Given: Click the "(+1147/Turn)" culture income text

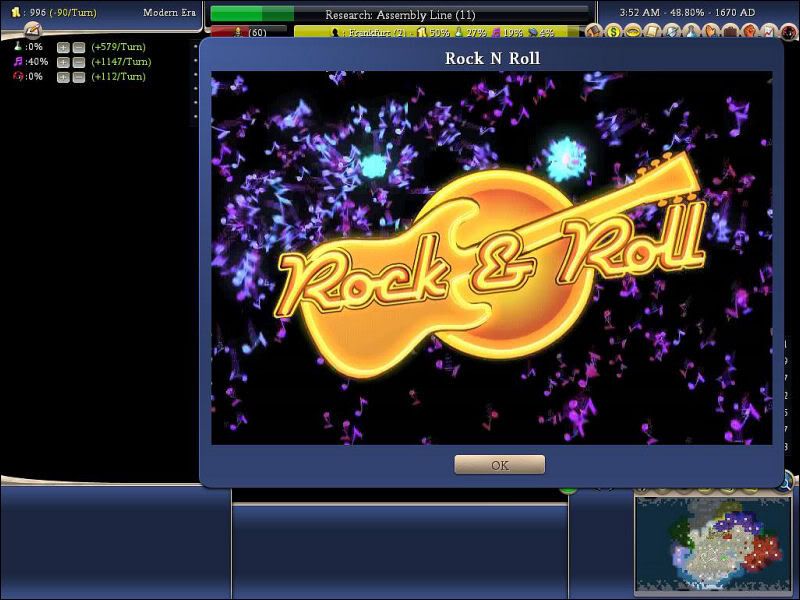Looking at the screenshot, I should click(121, 62).
